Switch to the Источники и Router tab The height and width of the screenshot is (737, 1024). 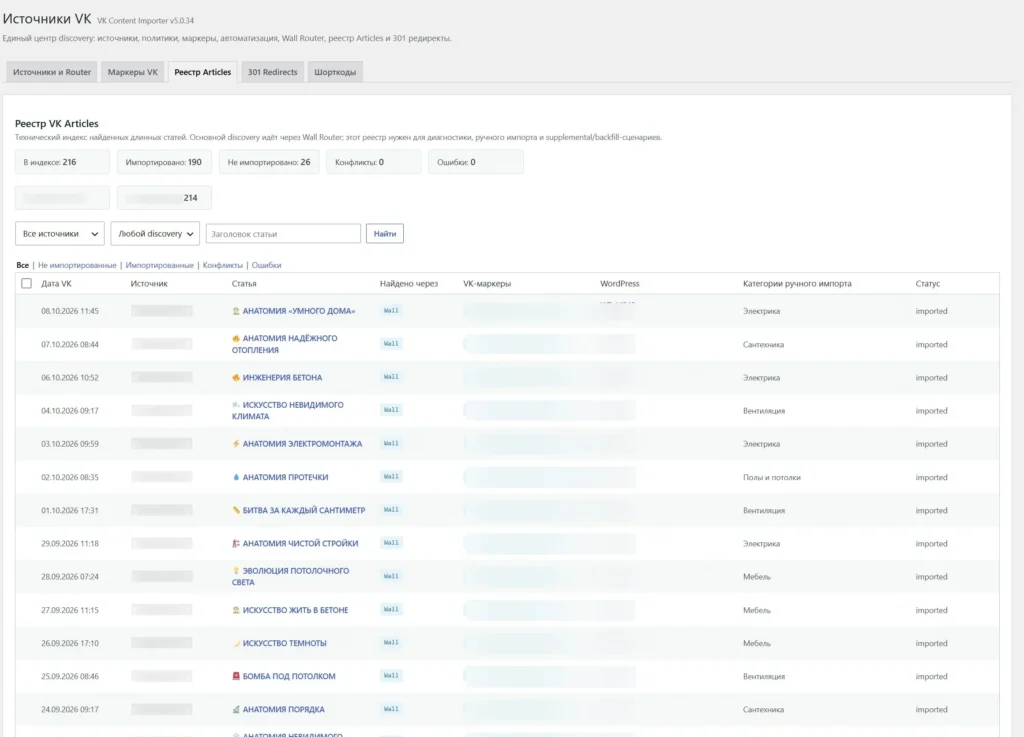click(x=52, y=72)
